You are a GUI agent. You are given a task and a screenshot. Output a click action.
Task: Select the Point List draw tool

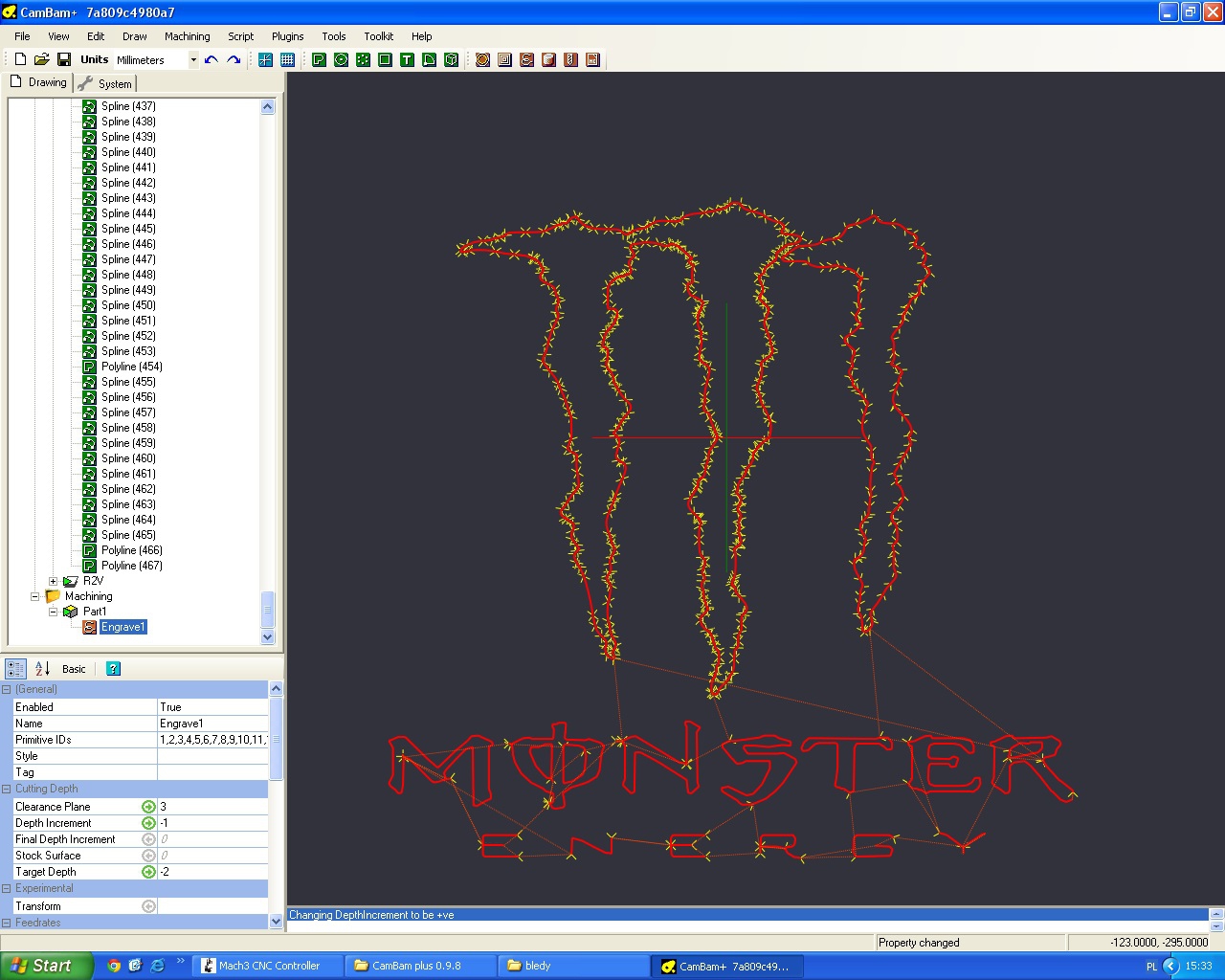pos(363,59)
